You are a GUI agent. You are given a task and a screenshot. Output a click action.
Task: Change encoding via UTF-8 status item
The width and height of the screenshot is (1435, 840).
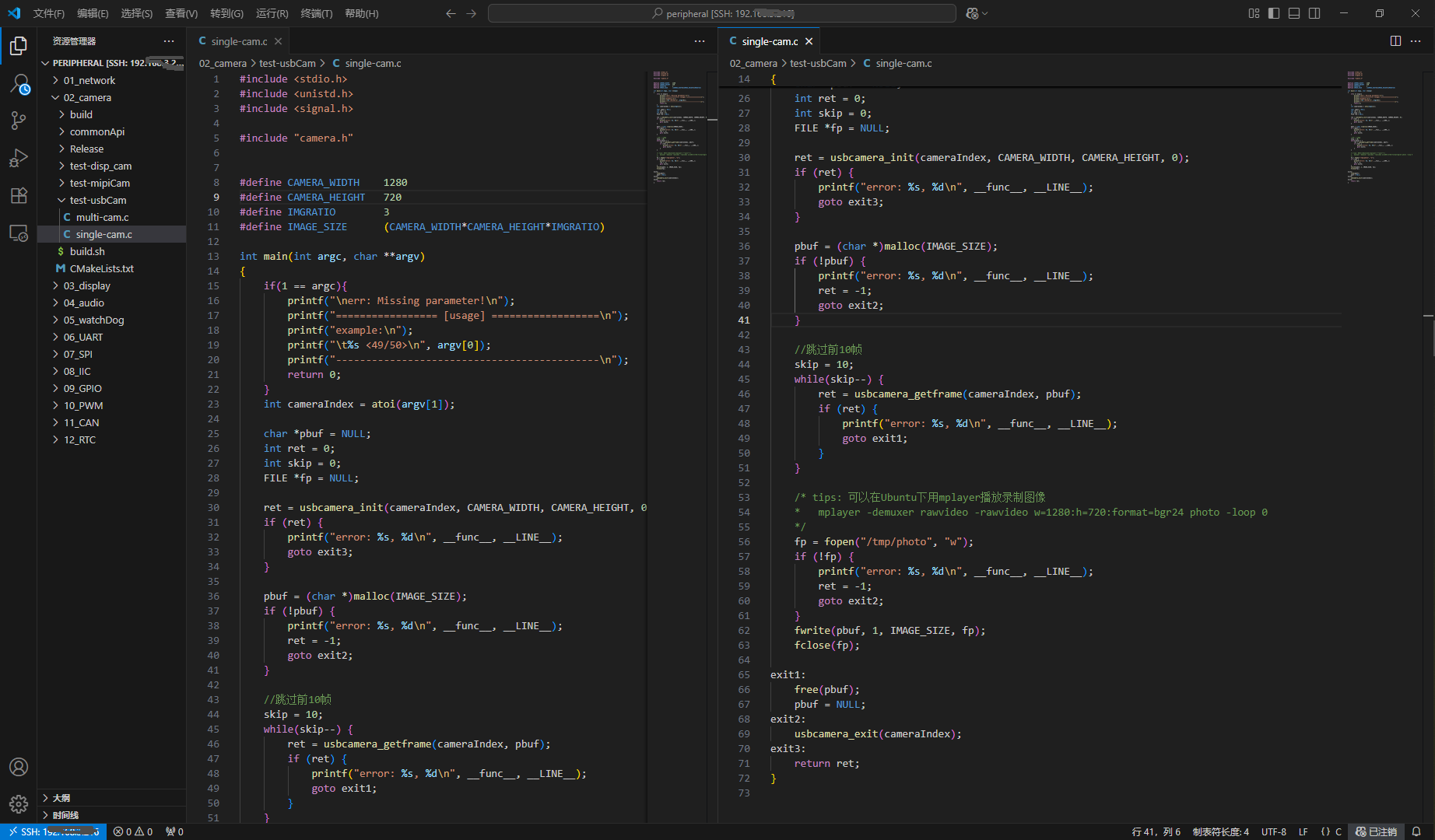[1274, 831]
